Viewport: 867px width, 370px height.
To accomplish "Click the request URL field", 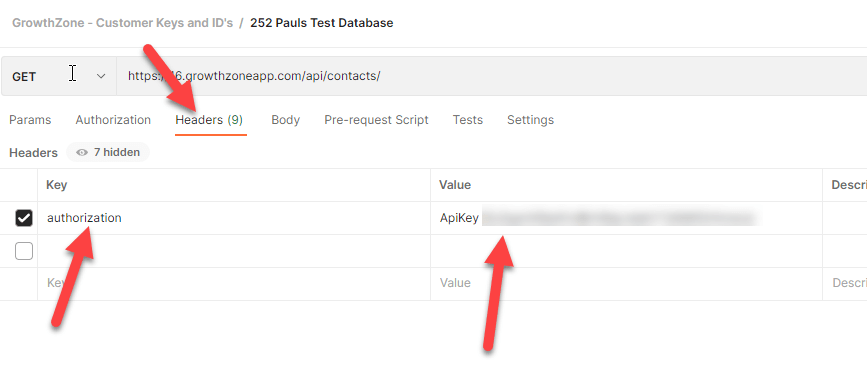I will click(x=492, y=76).
